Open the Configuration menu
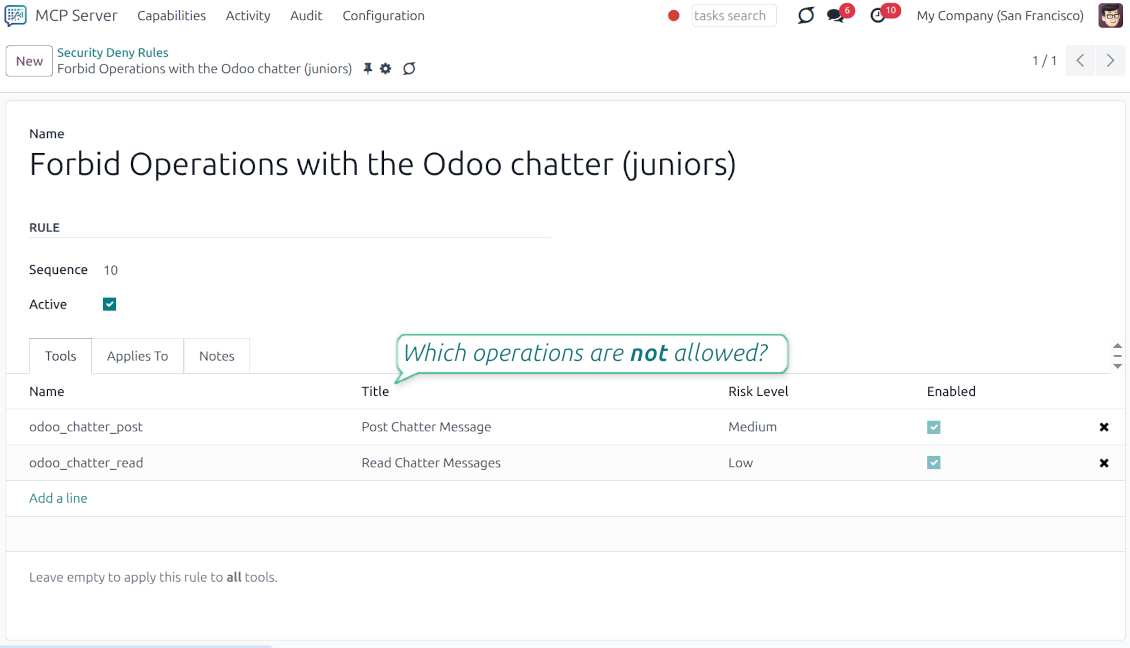This screenshot has width=1130, height=648. [383, 16]
